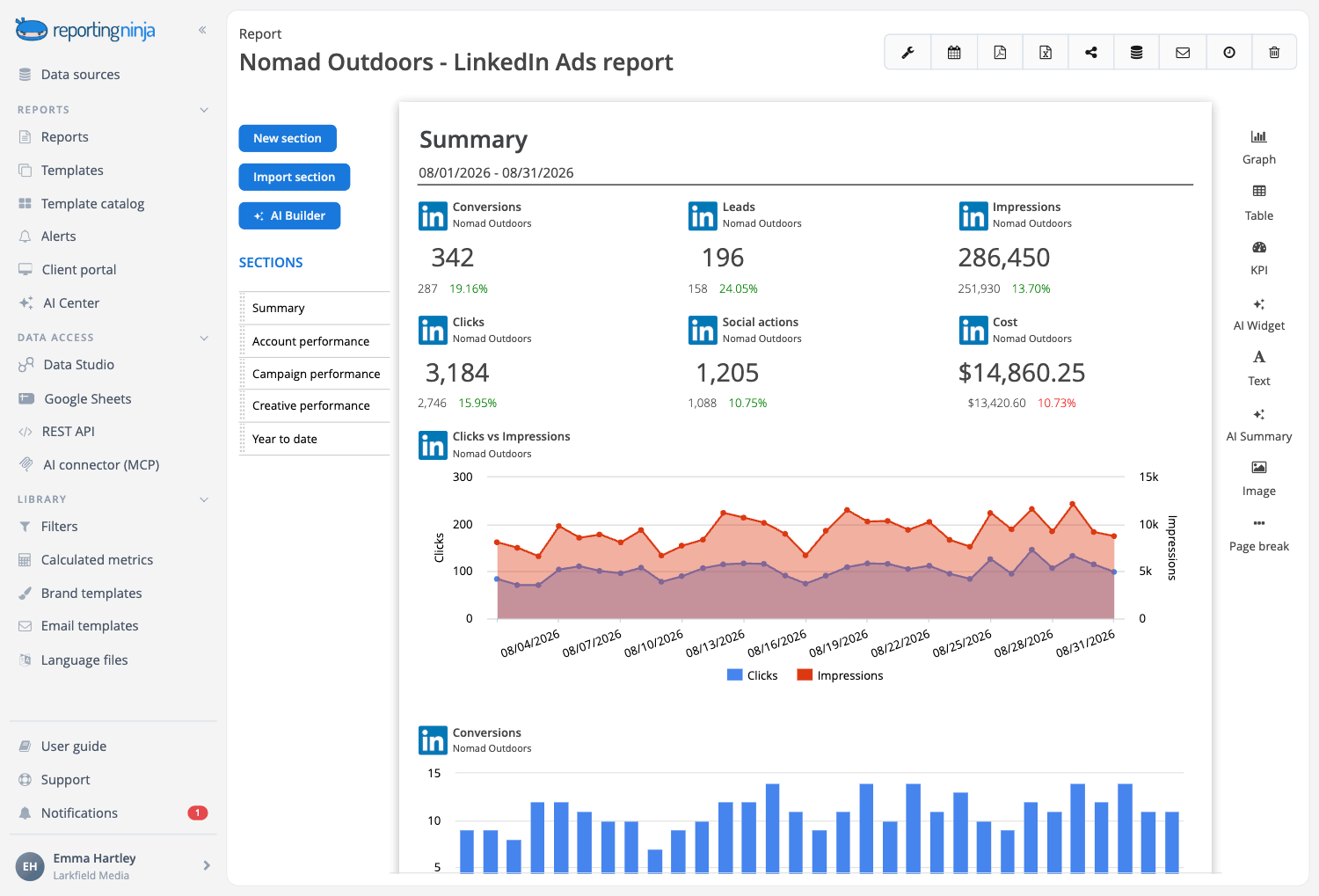Open Filters library
The height and width of the screenshot is (896, 1319).
(59, 527)
